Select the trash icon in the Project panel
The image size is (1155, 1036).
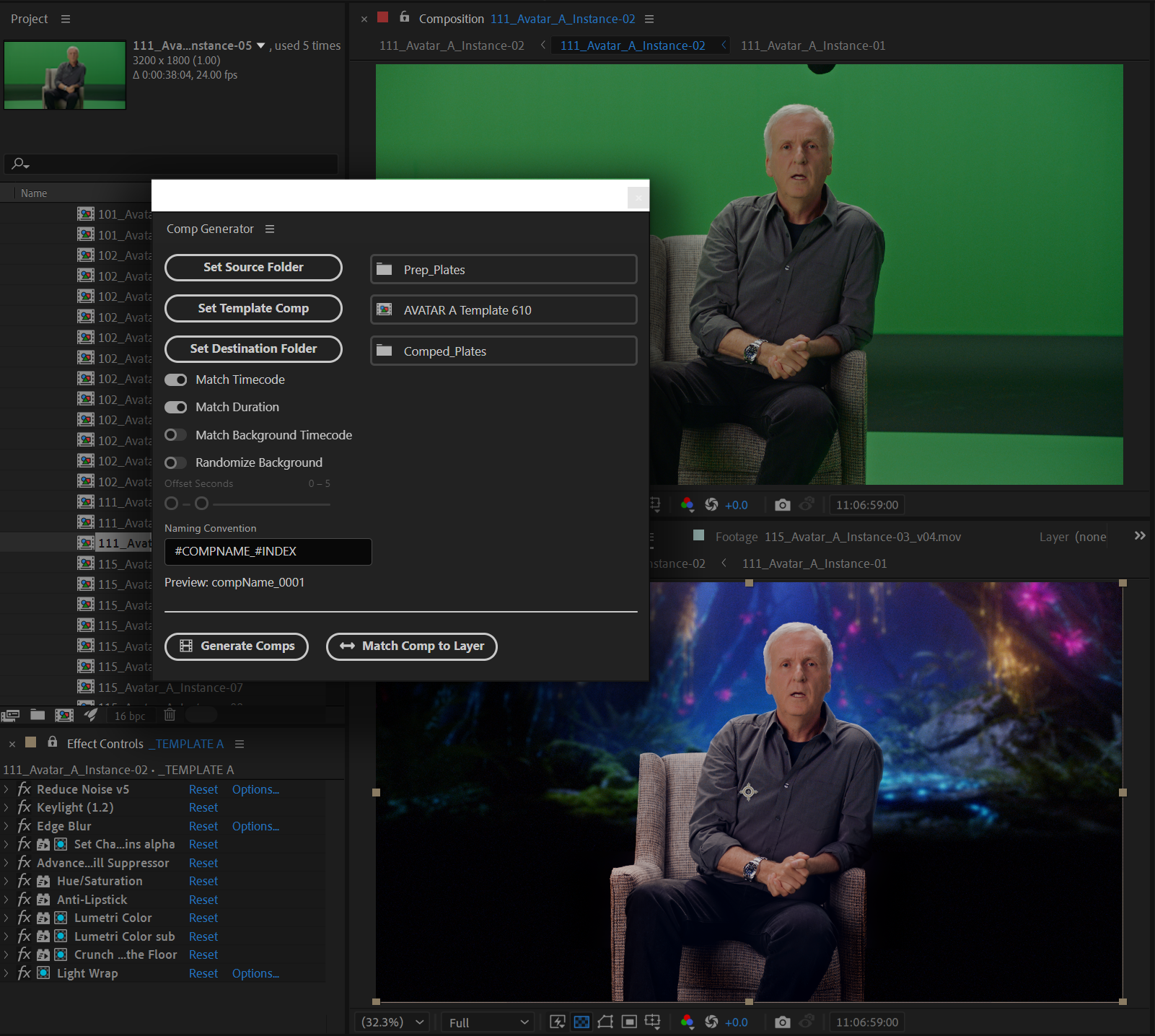(x=170, y=715)
